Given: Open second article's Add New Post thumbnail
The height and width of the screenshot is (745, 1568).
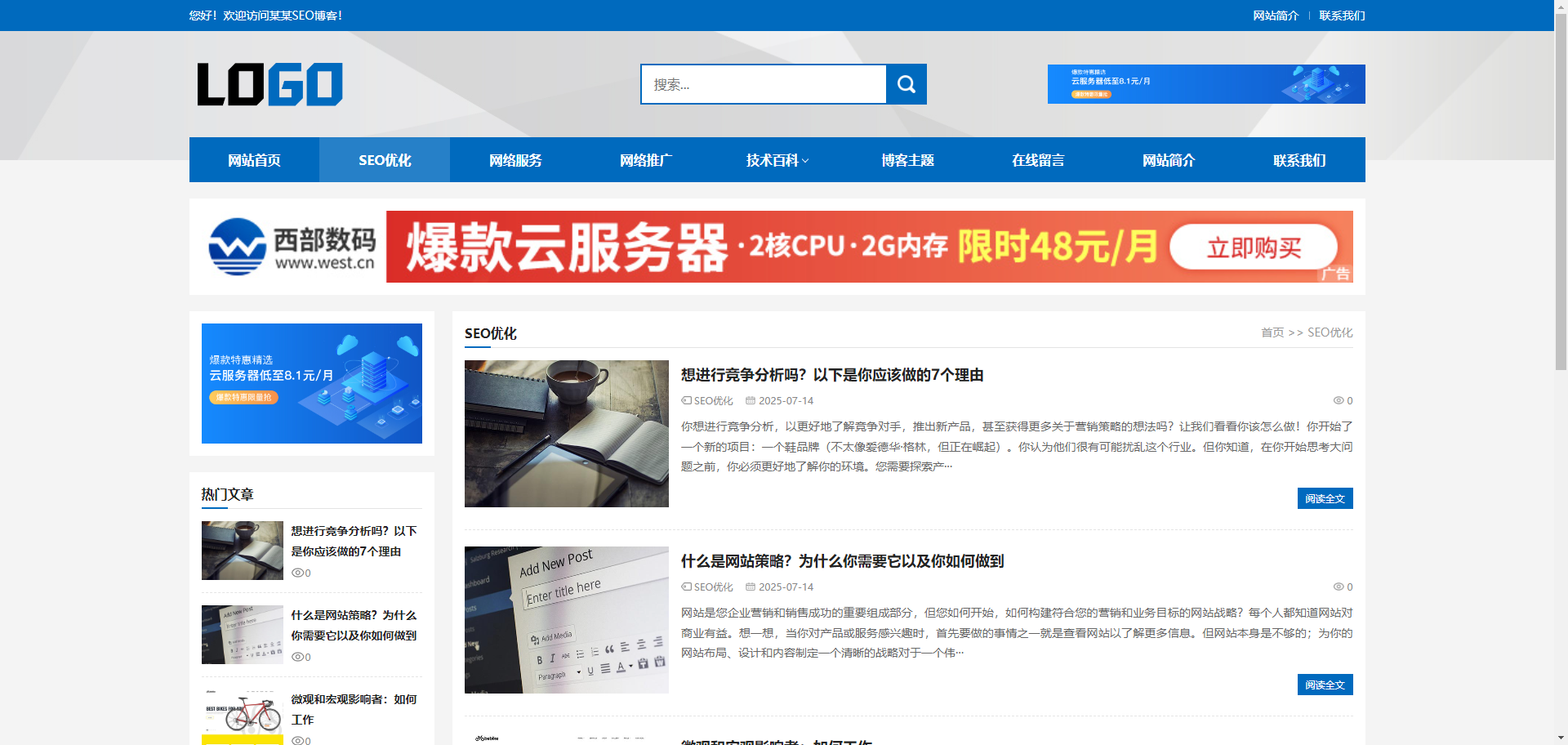Looking at the screenshot, I should (x=567, y=620).
